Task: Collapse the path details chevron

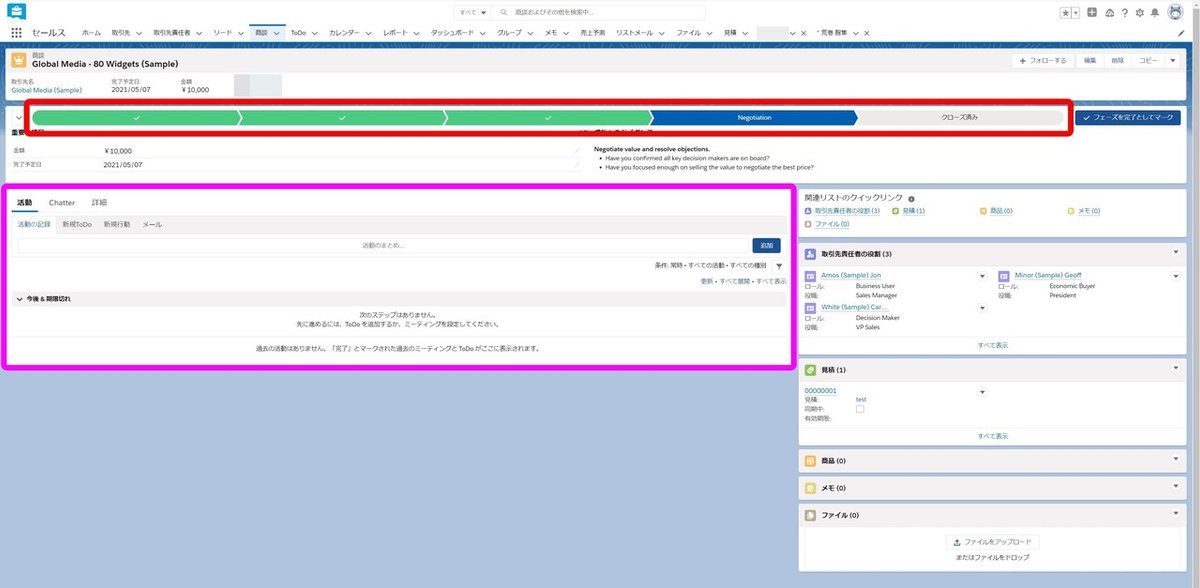Action: 18,117
